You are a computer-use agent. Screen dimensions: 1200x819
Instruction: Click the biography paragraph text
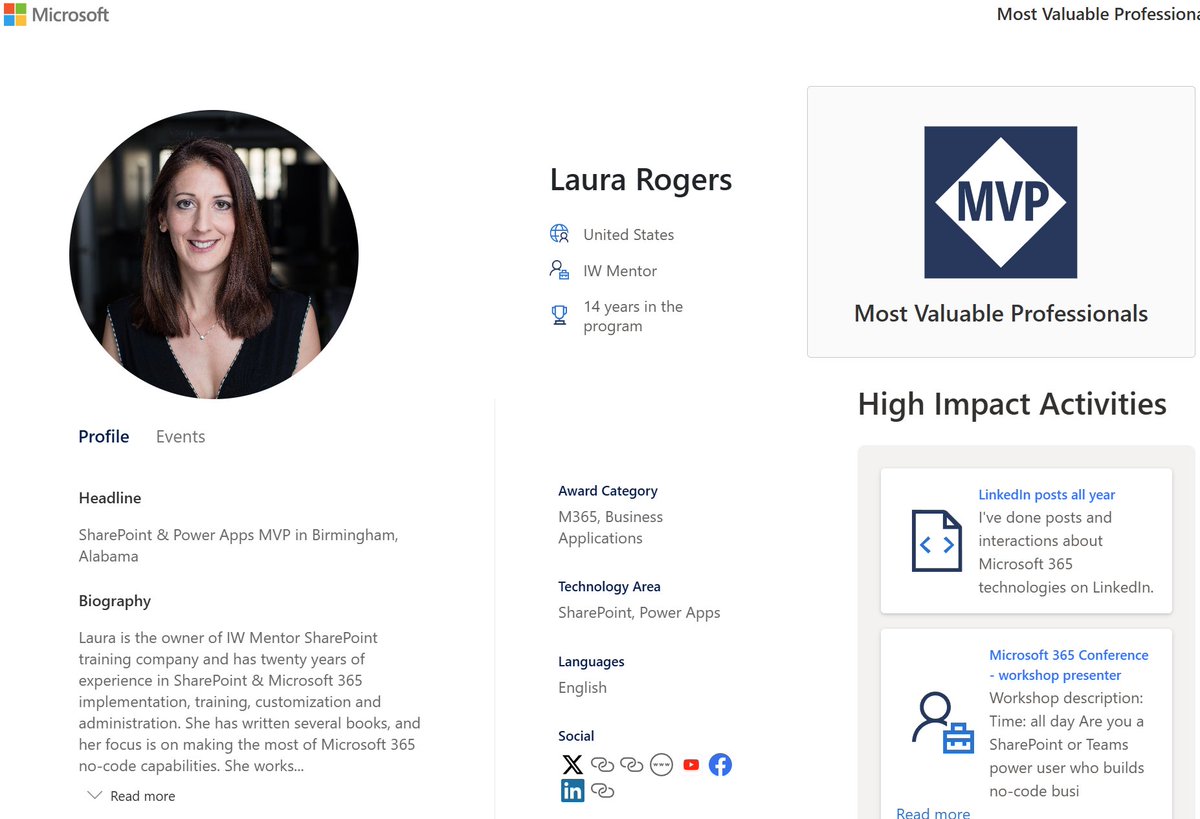tap(250, 702)
